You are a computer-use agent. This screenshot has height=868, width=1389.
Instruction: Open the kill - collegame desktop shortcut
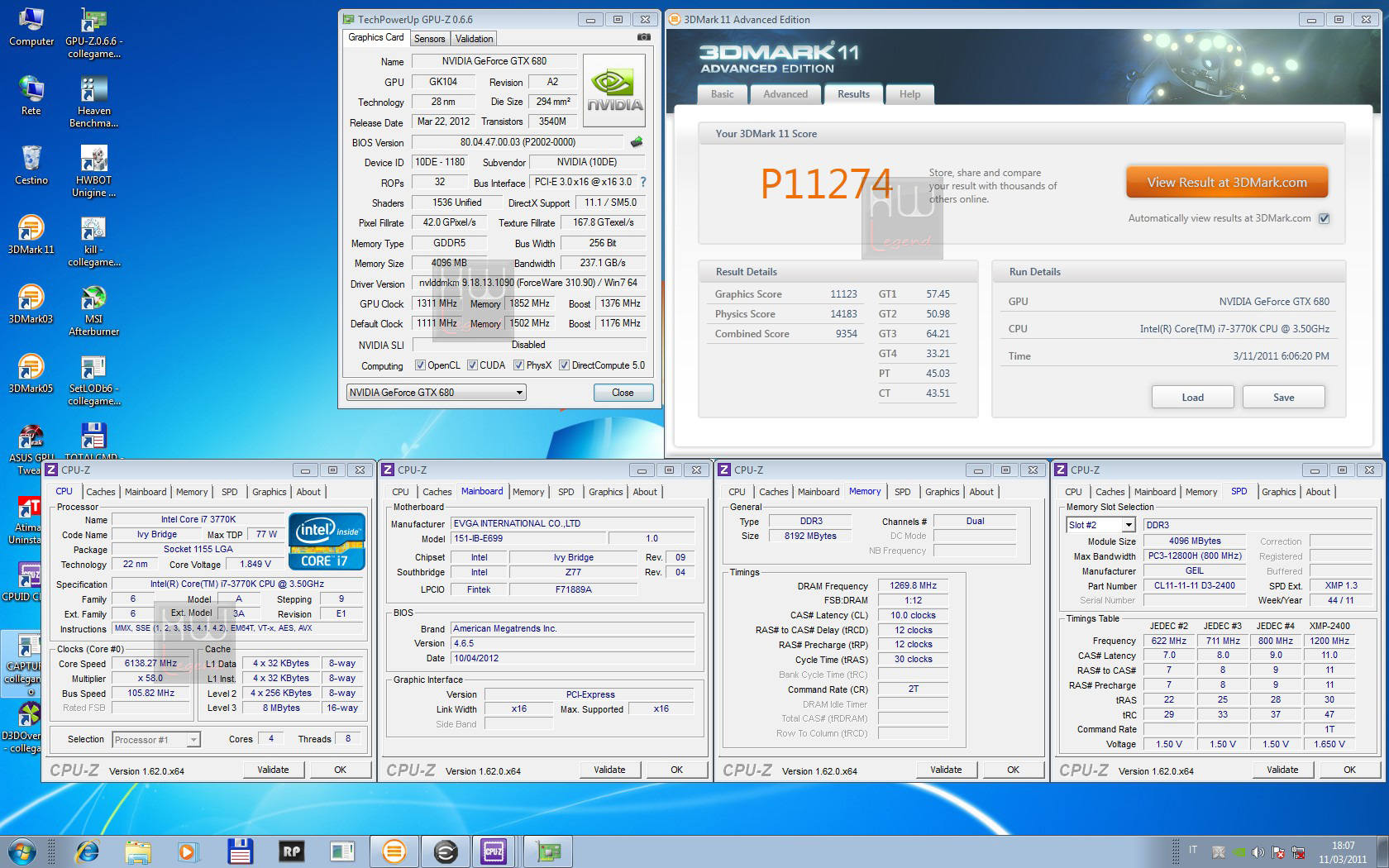[93, 241]
